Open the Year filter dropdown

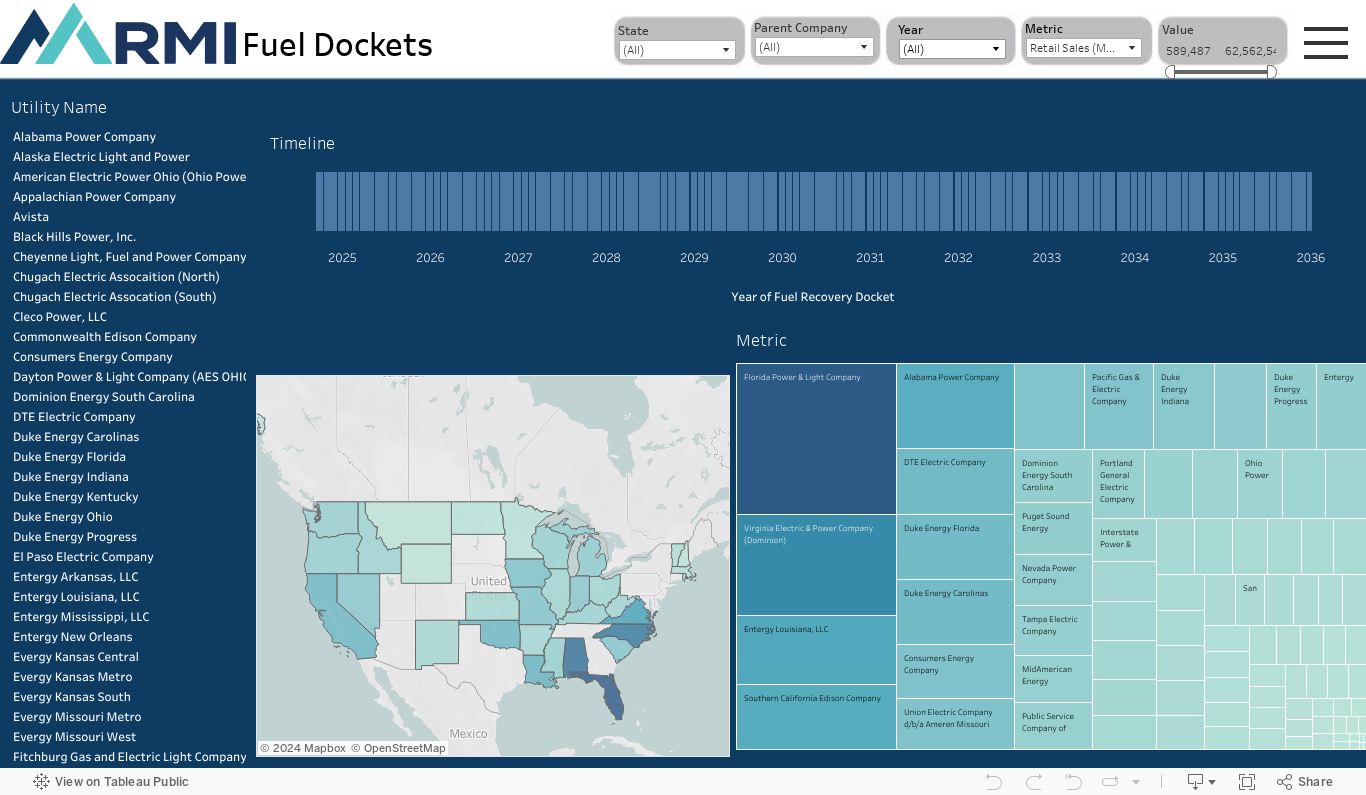pos(951,49)
